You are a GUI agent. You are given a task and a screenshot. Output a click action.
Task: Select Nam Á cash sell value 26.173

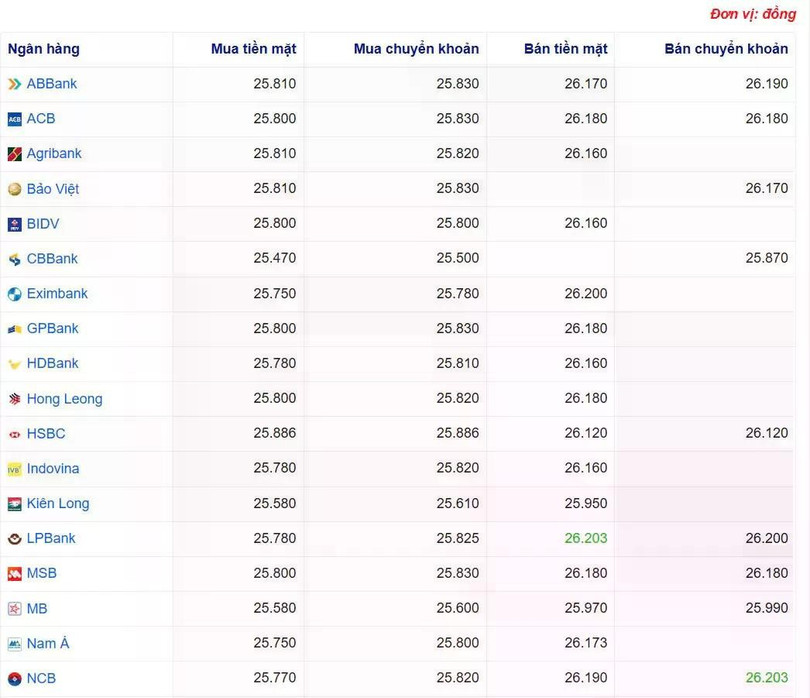586,643
